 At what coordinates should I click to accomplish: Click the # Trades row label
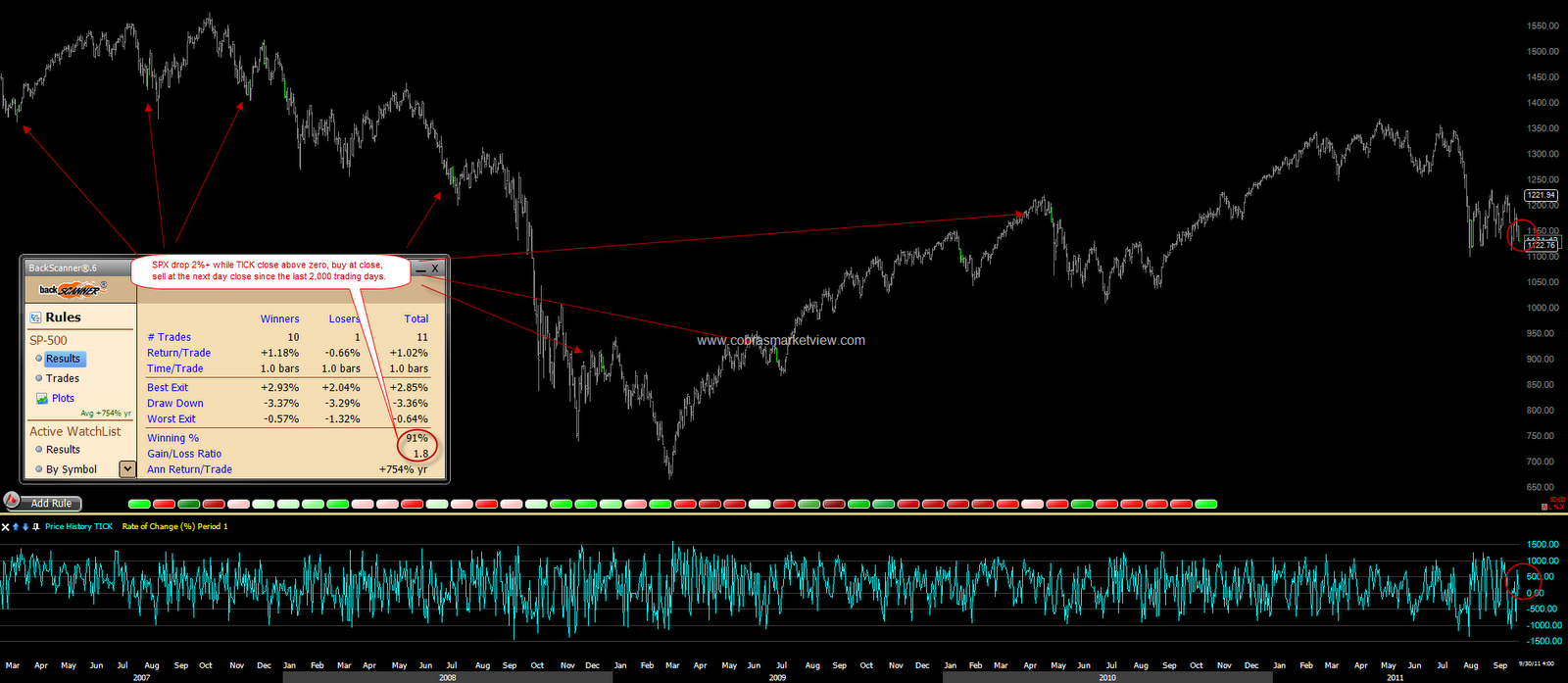(169, 337)
